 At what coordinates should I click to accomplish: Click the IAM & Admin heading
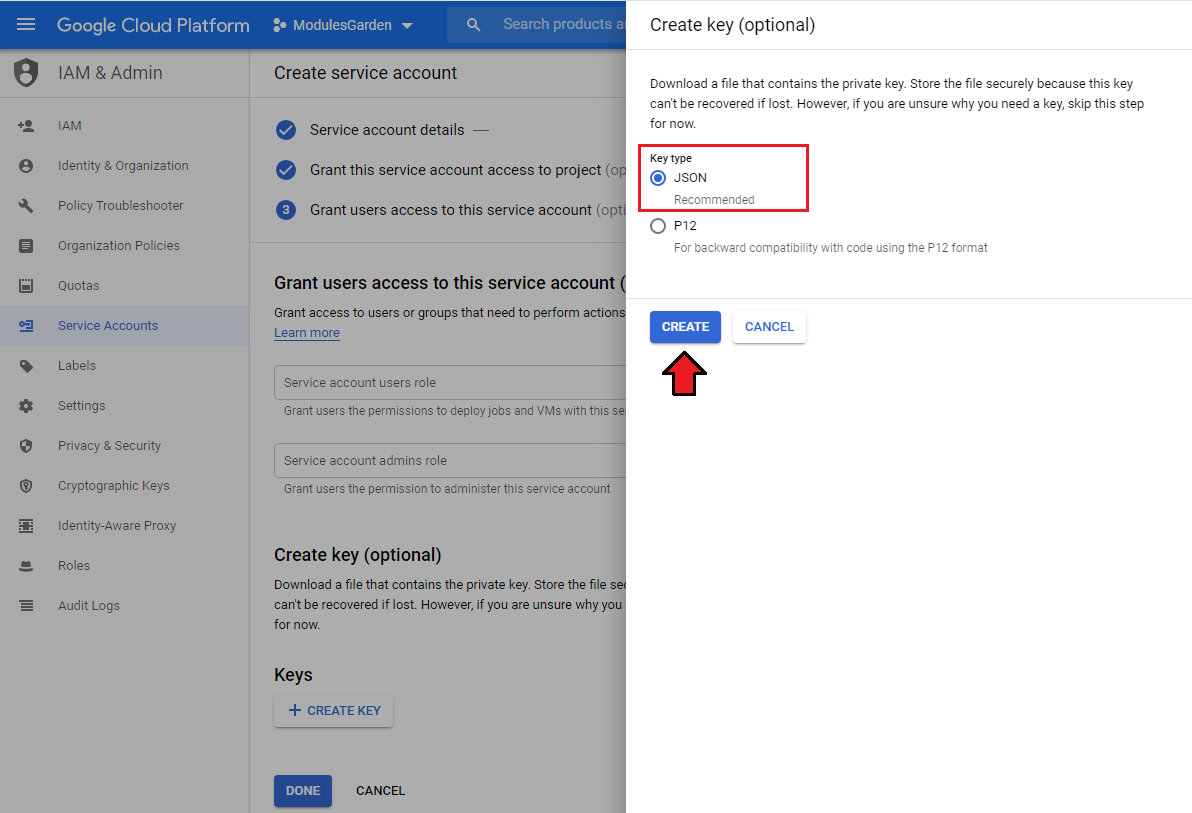click(x=110, y=73)
